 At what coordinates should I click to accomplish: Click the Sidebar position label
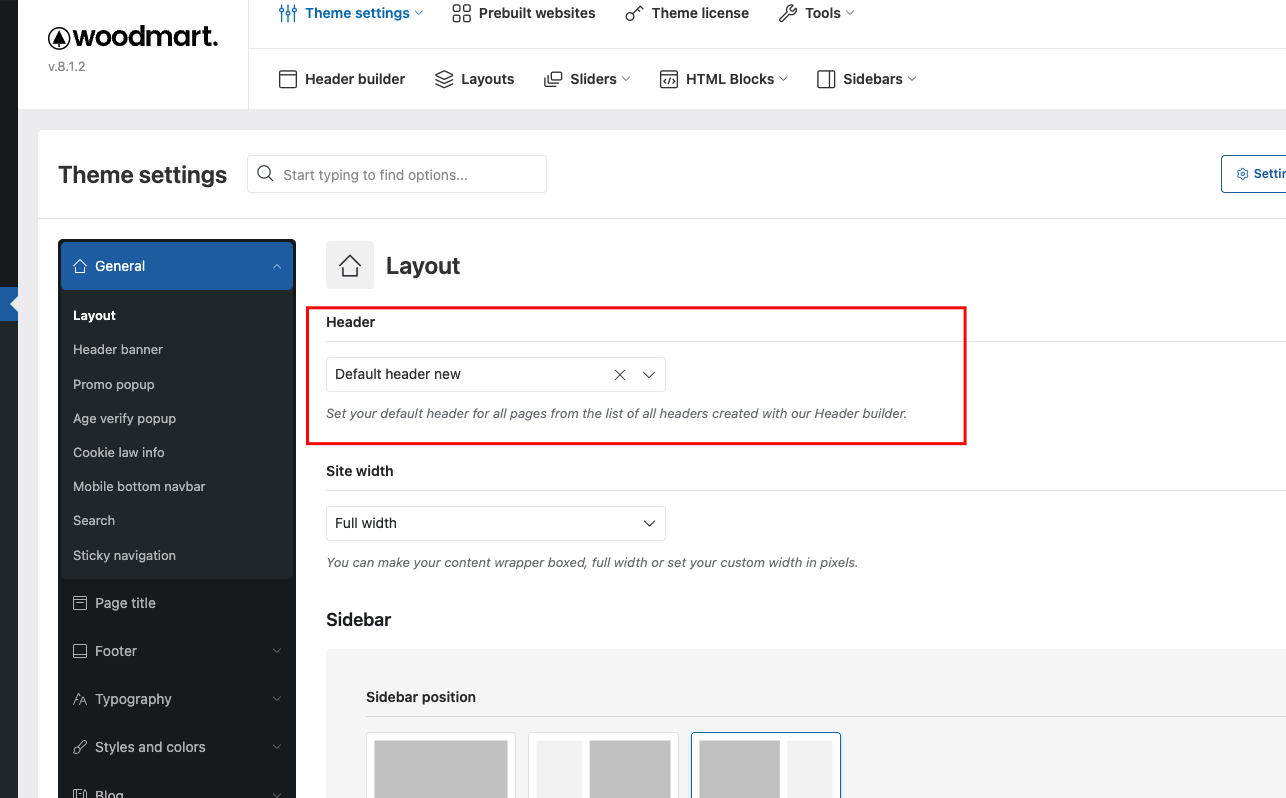click(421, 697)
